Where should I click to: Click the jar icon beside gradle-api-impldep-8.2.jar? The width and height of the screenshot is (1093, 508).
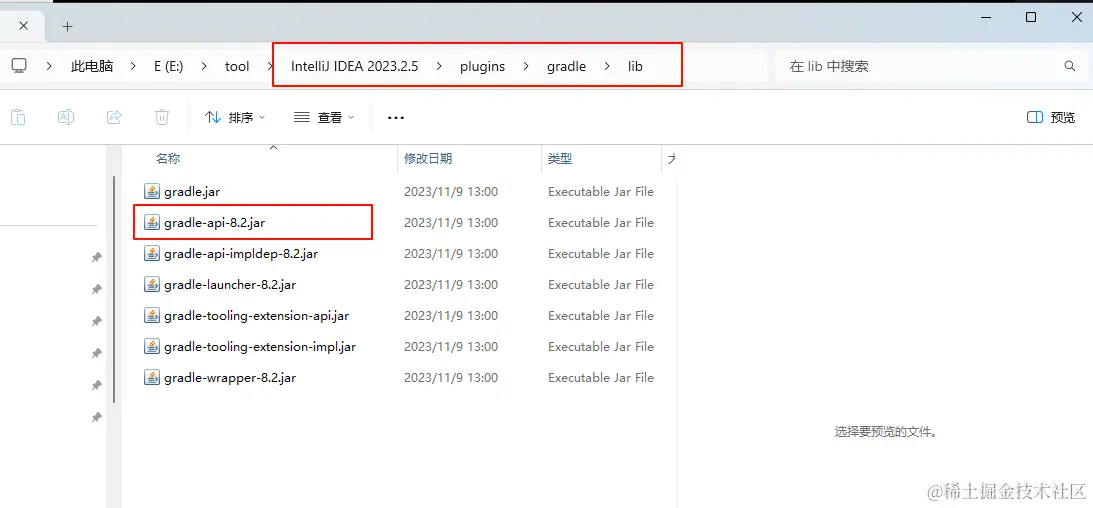coord(152,254)
